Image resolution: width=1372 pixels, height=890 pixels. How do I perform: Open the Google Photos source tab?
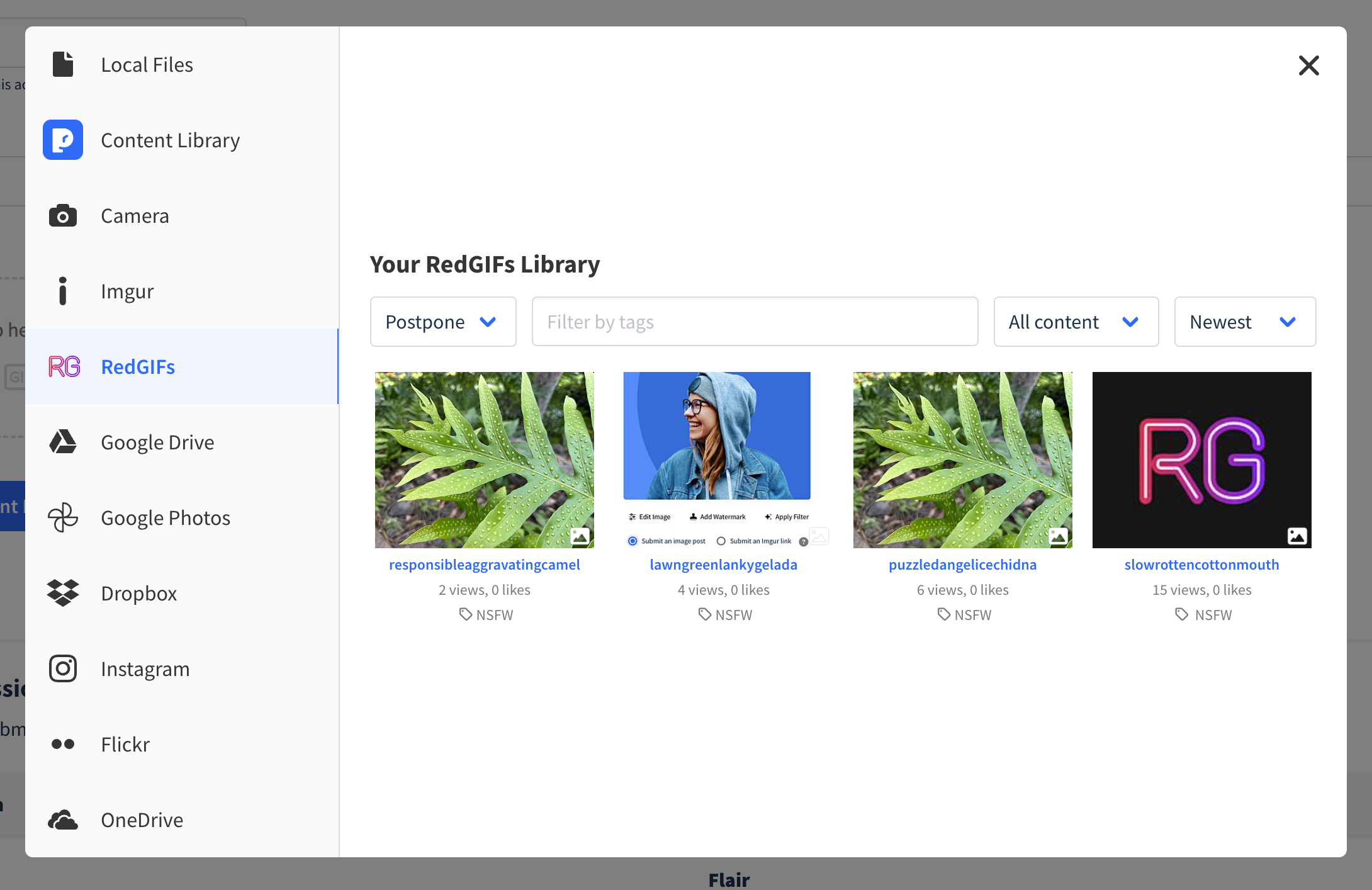(182, 517)
